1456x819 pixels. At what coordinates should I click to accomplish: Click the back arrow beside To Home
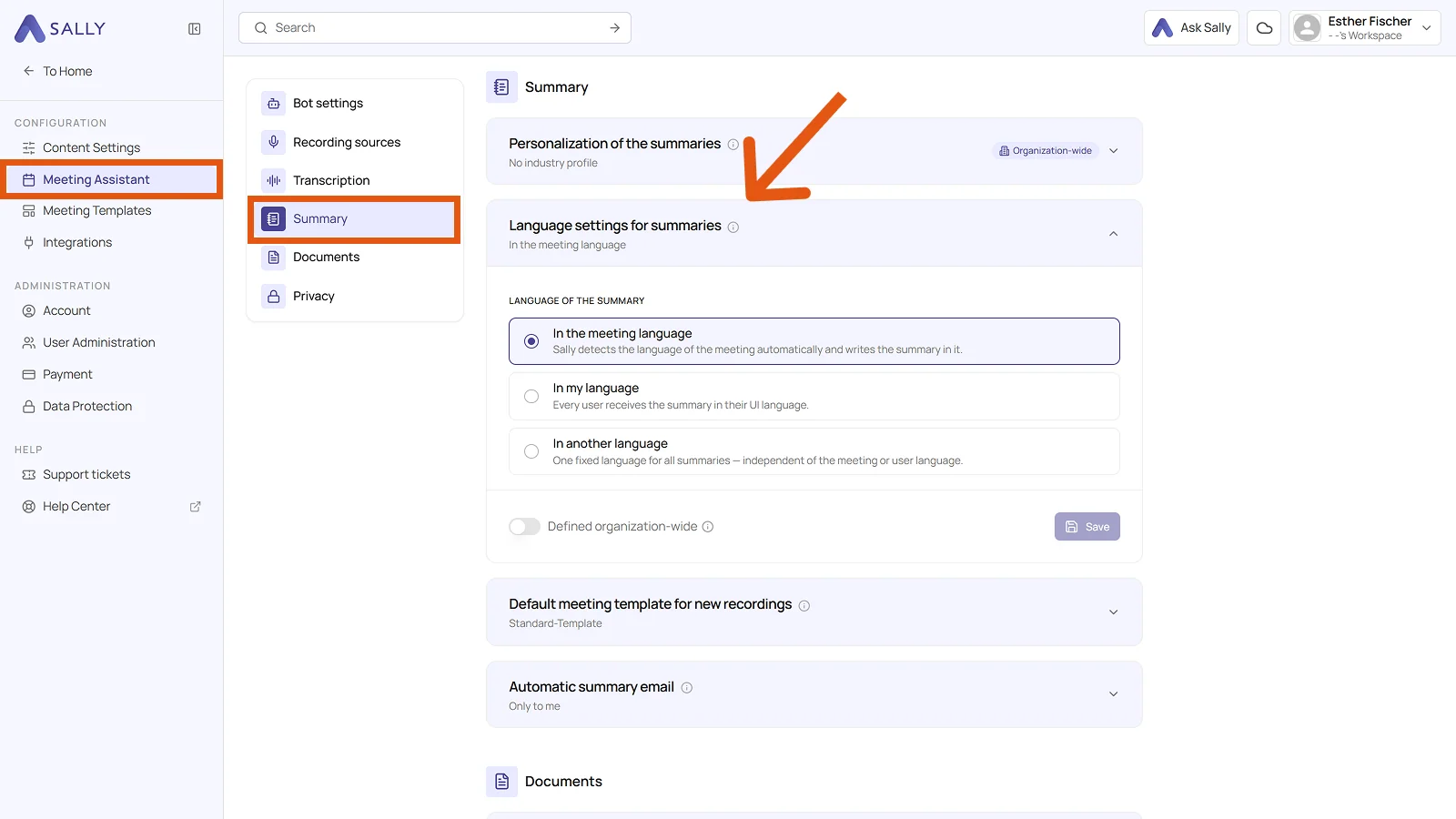(x=29, y=71)
